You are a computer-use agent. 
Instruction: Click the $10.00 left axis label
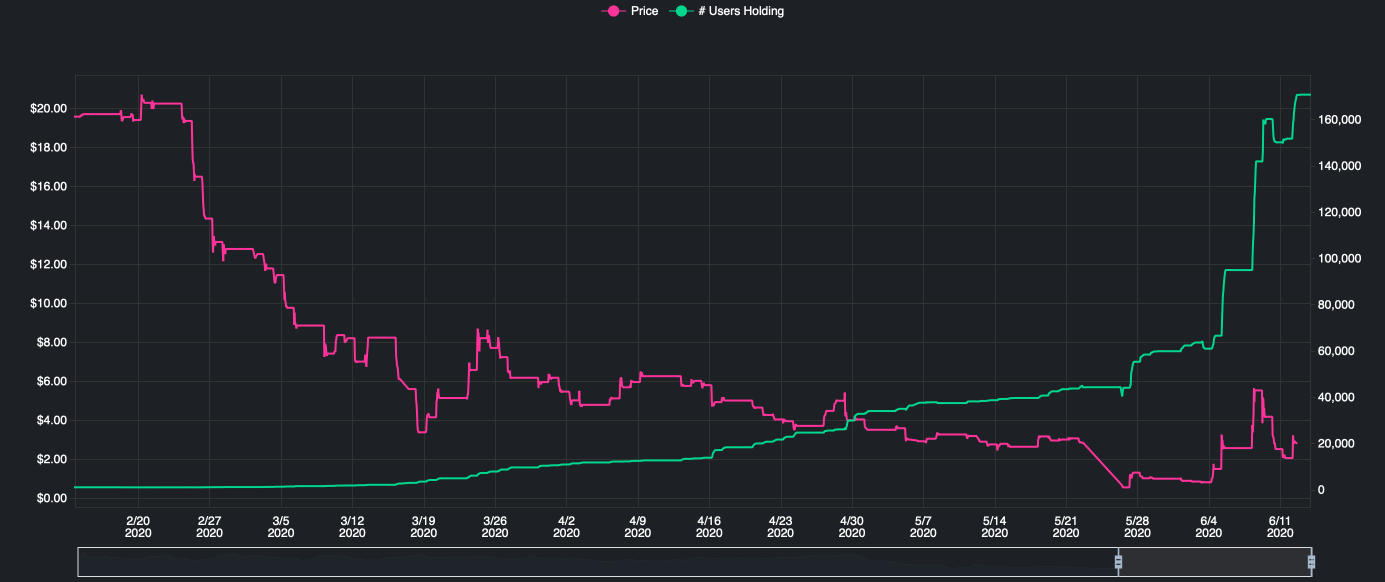(47, 304)
